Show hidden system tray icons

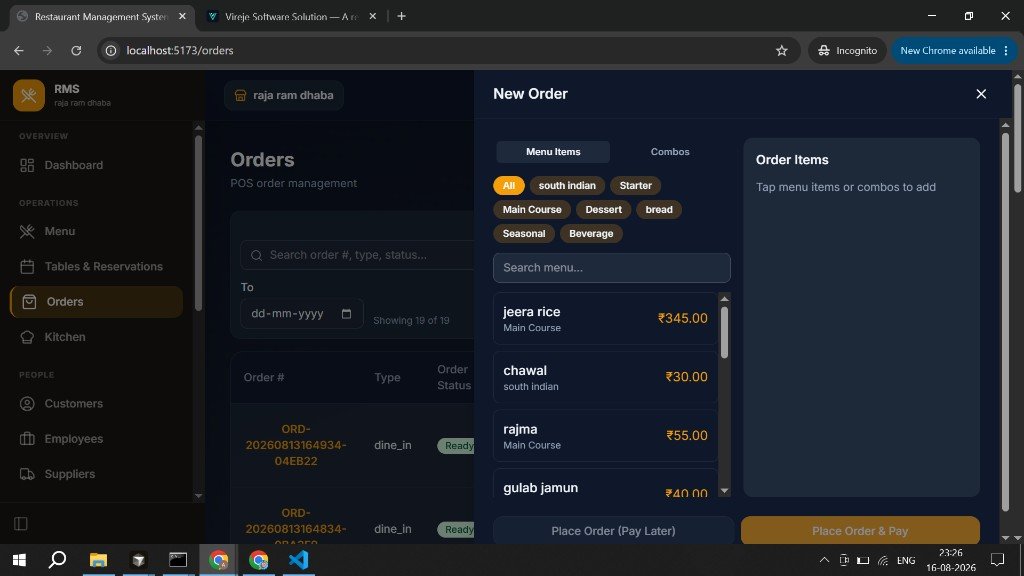(824, 560)
